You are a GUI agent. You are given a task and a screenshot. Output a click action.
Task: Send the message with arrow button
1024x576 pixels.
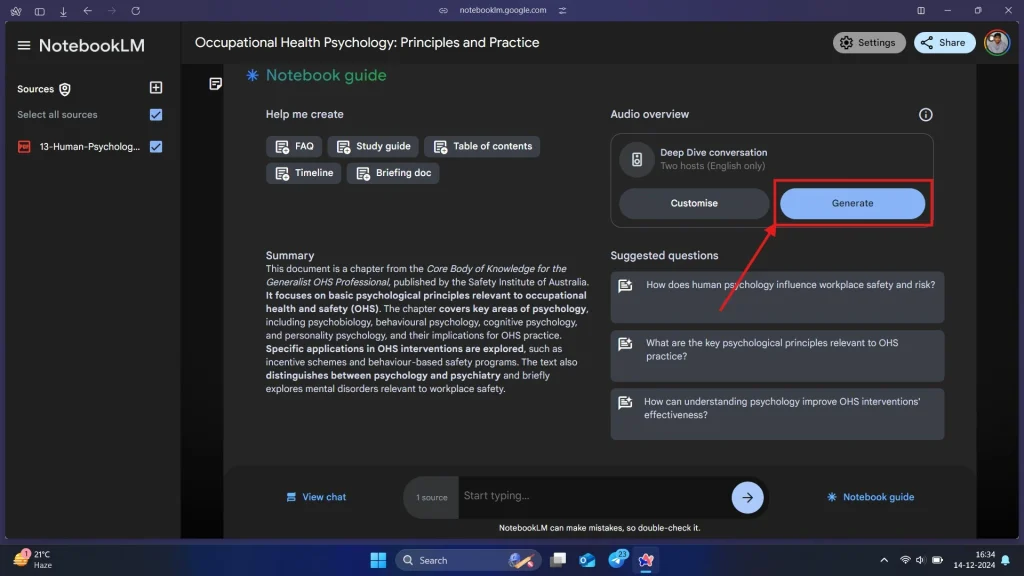point(747,498)
